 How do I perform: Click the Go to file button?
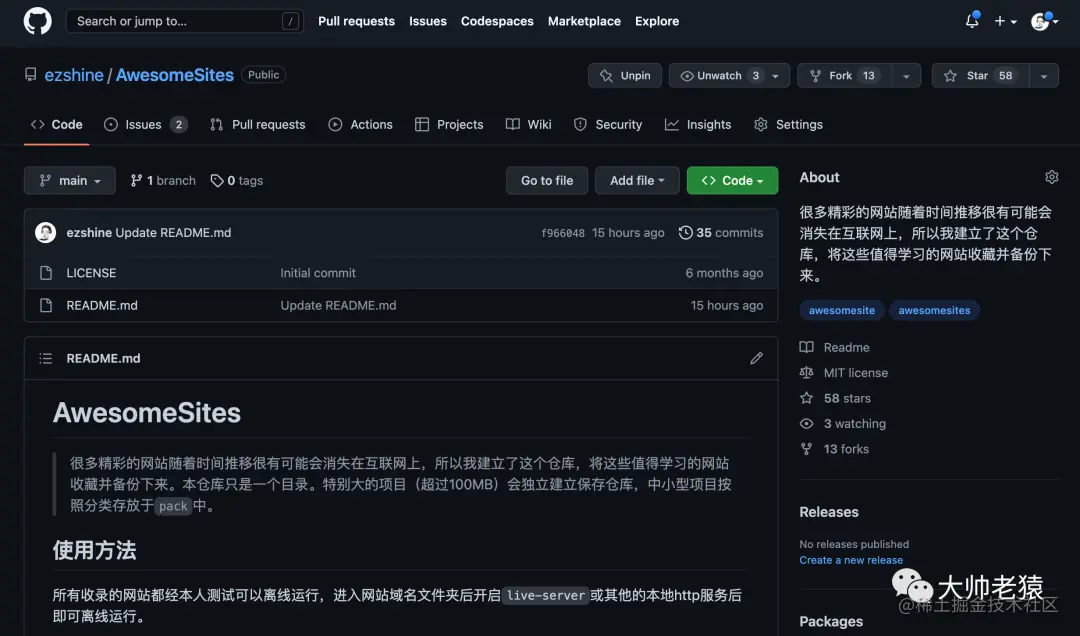coord(547,180)
